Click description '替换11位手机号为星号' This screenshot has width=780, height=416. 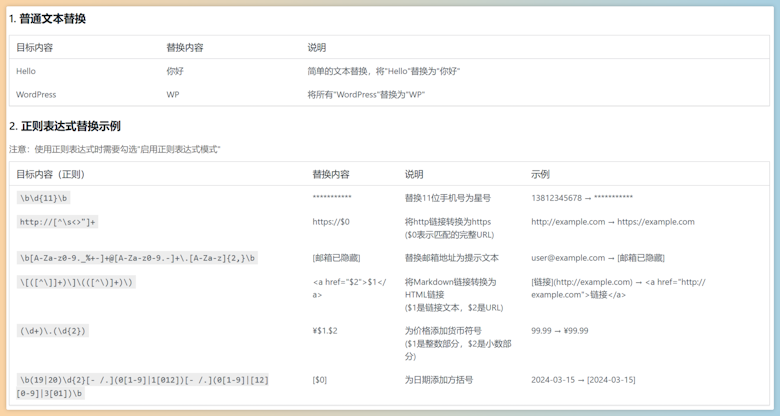pos(448,198)
